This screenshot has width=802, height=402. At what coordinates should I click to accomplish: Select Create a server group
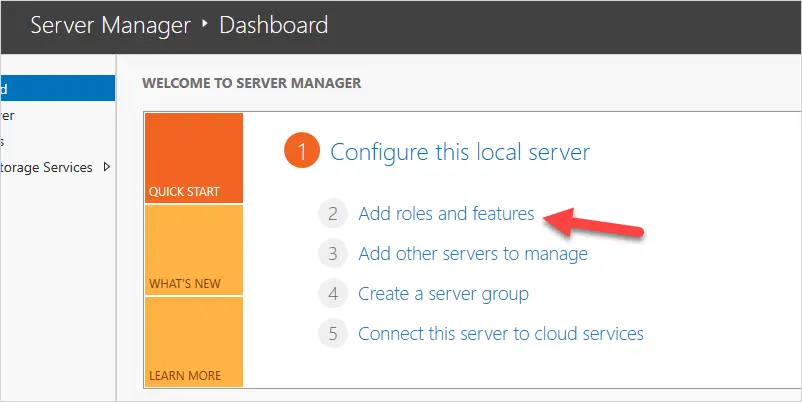point(443,294)
